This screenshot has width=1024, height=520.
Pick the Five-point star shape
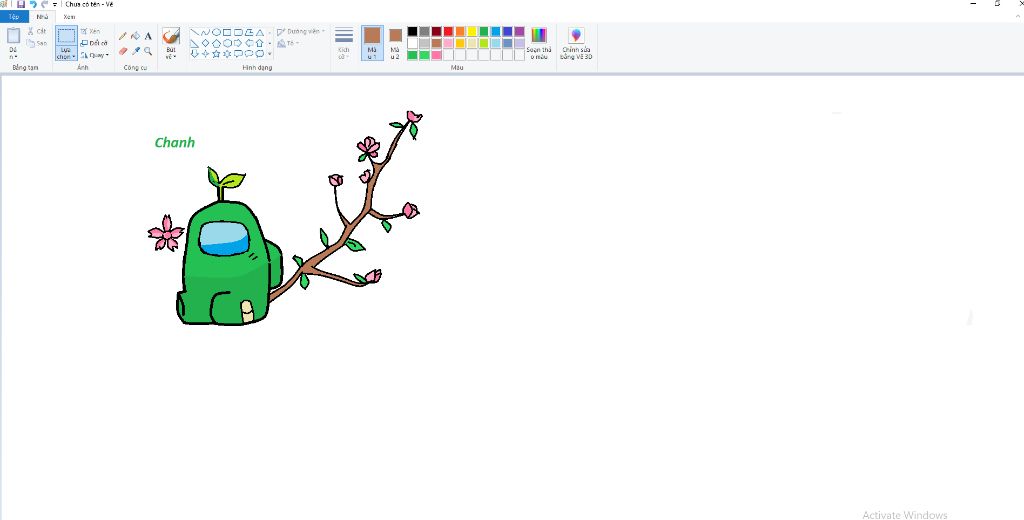(x=216, y=54)
